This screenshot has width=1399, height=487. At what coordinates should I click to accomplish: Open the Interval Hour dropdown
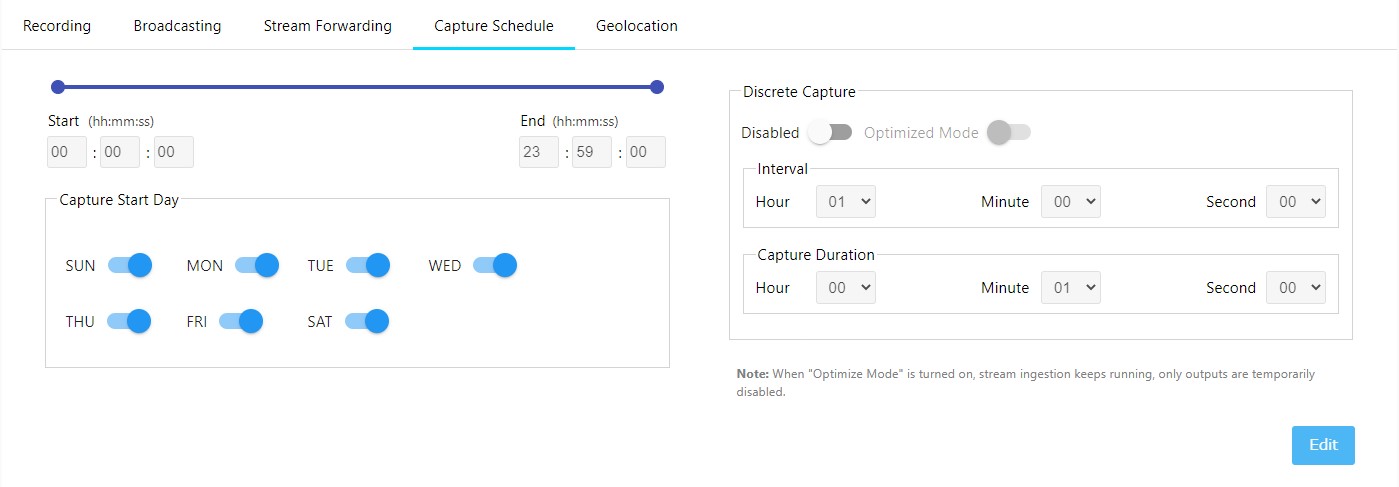[x=846, y=201]
